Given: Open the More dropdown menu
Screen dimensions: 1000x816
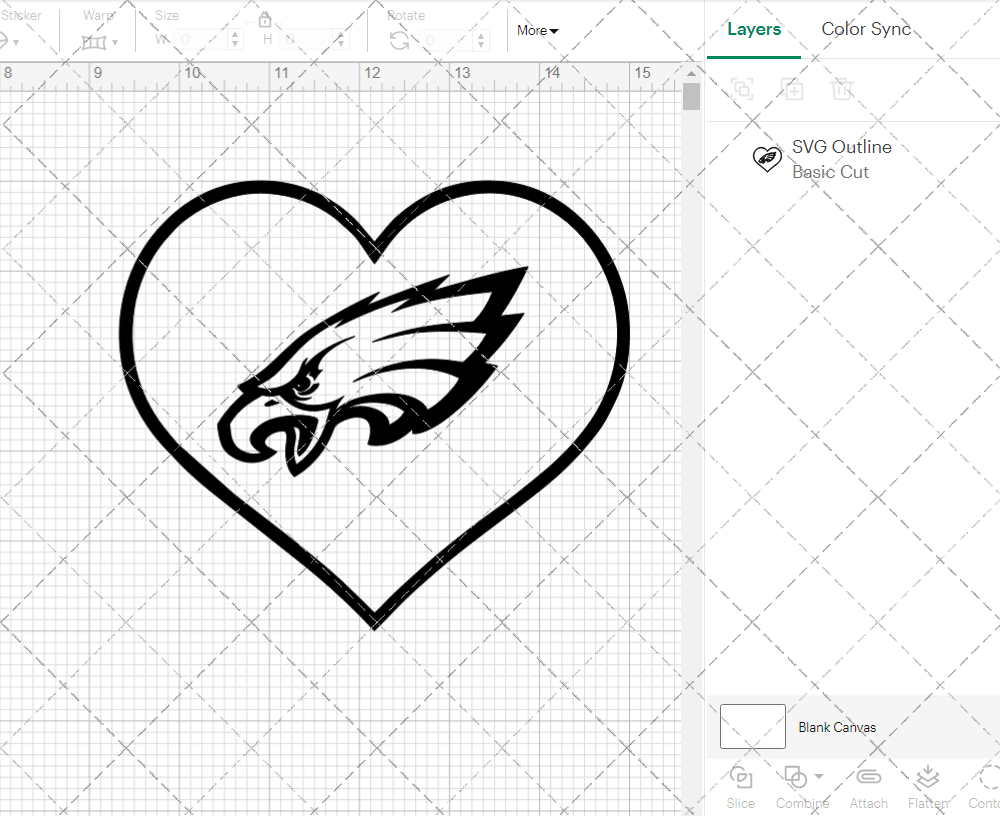Looking at the screenshot, I should coord(537,30).
